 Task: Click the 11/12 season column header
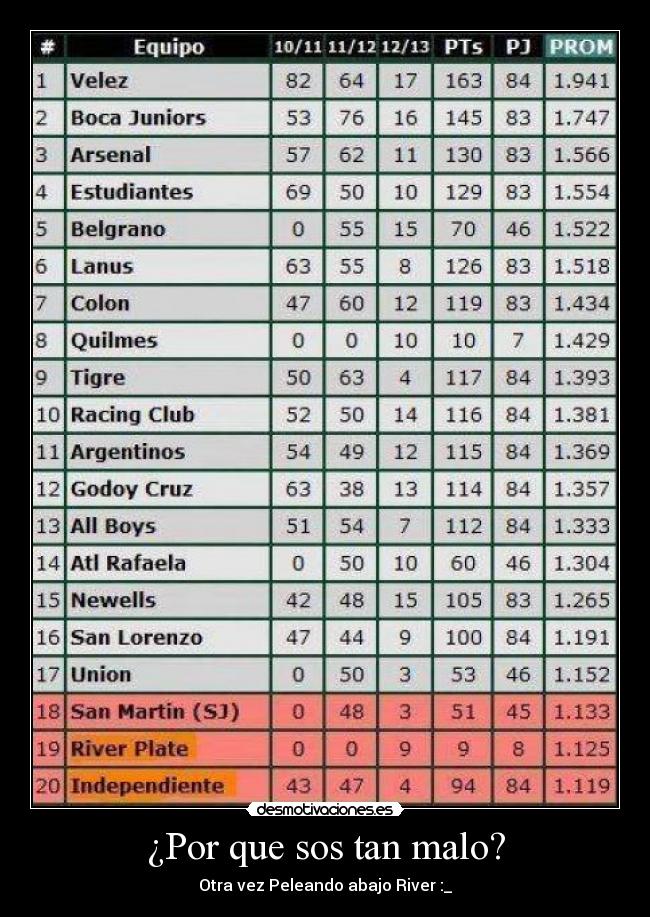pos(351,47)
